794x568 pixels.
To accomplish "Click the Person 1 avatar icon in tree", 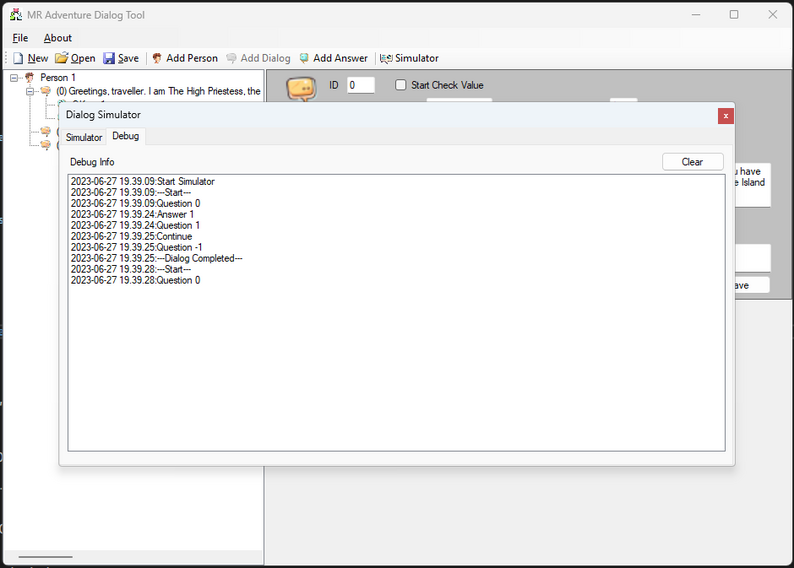I will 30,77.
